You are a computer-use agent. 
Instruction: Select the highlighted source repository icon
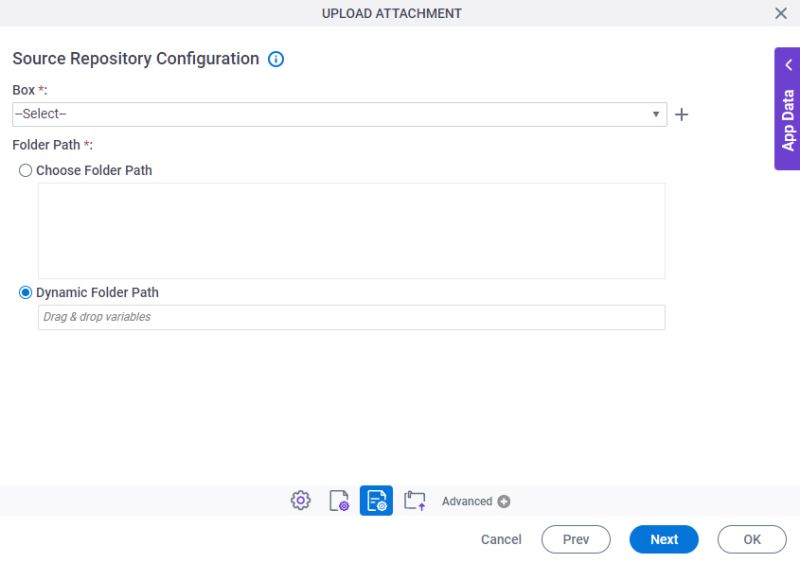[x=376, y=500]
